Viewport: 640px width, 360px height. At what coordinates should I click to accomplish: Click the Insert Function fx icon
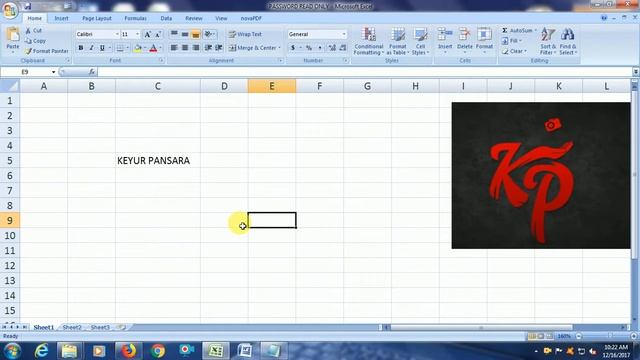point(92,72)
